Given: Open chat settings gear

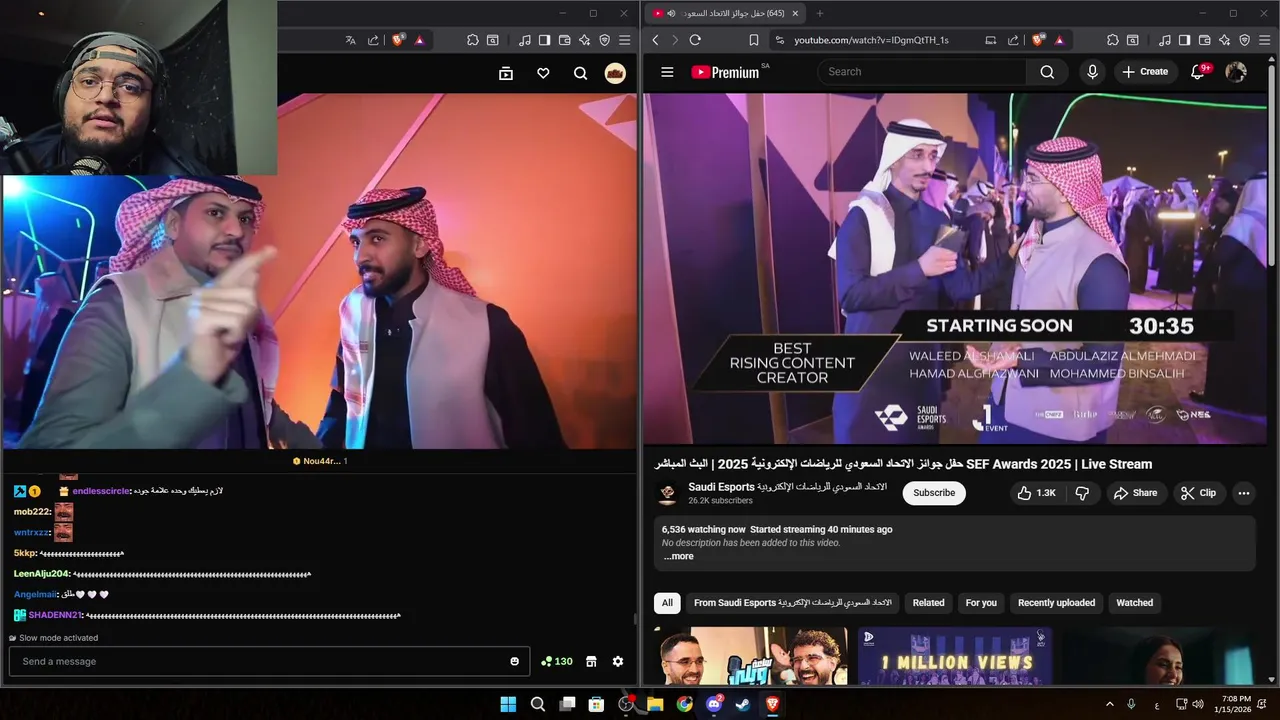Looking at the screenshot, I should tap(618, 661).
